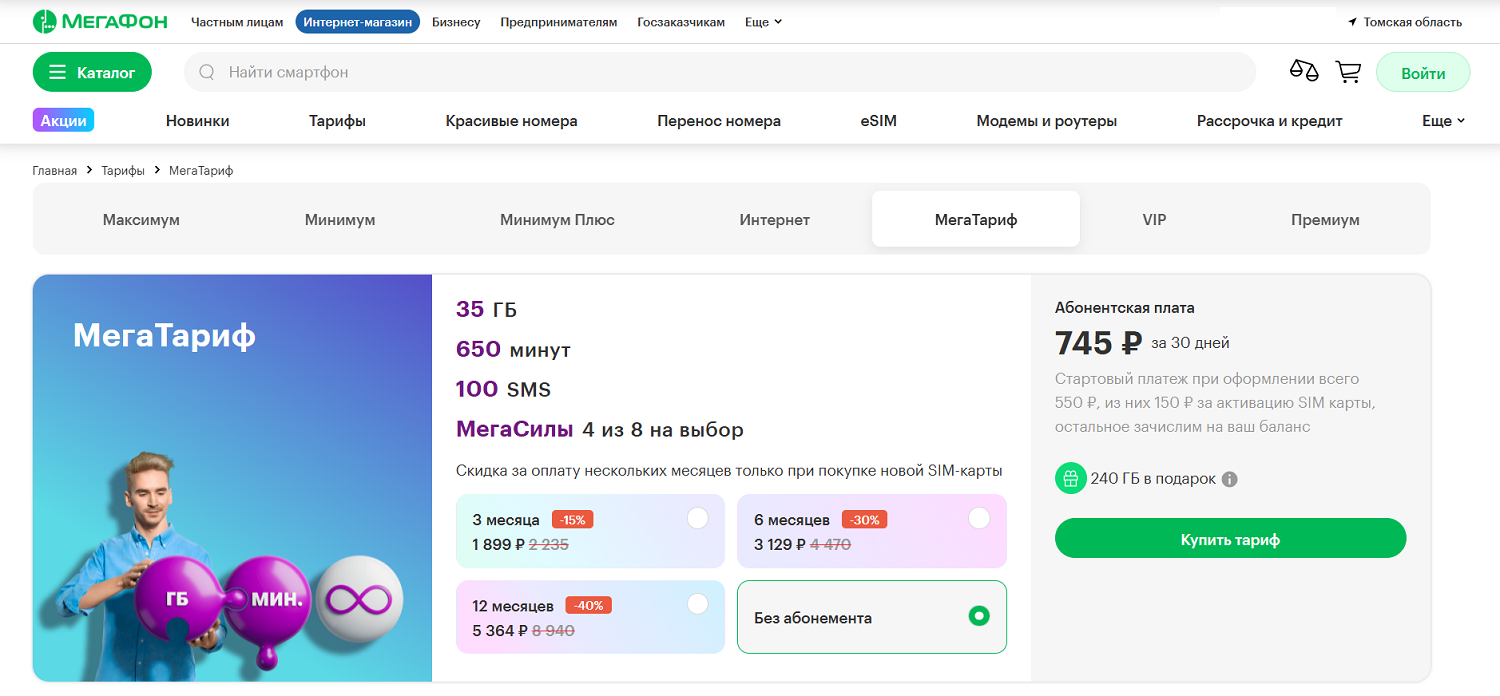This screenshot has width=1500, height=696.
Task: Open Перенос номера page
Action: (719, 121)
